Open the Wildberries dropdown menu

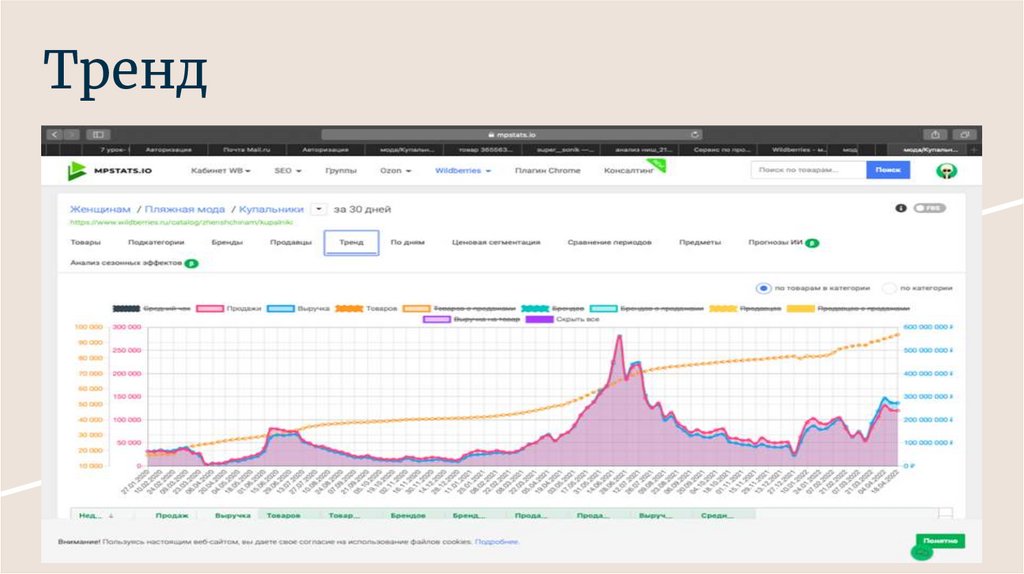pos(463,171)
